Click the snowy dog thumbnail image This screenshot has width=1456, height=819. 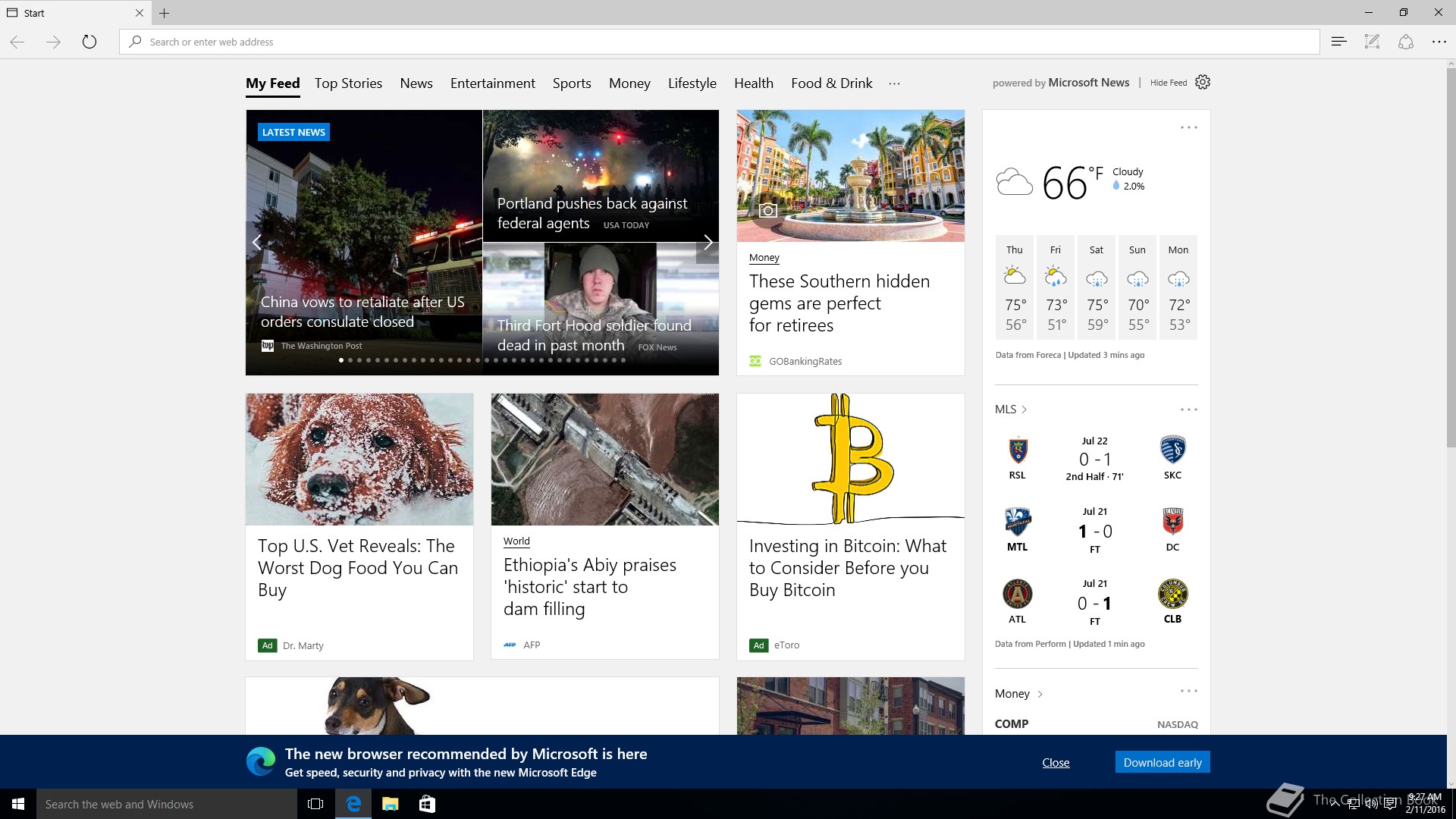tap(359, 460)
